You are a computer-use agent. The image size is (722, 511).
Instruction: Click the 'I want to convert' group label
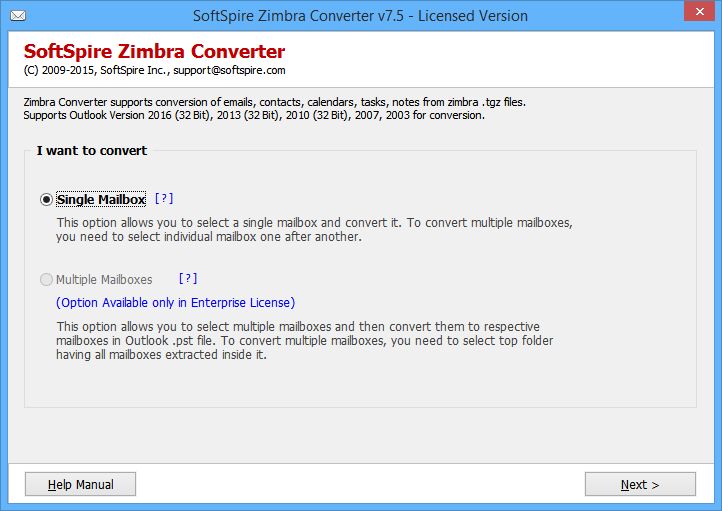click(x=92, y=151)
